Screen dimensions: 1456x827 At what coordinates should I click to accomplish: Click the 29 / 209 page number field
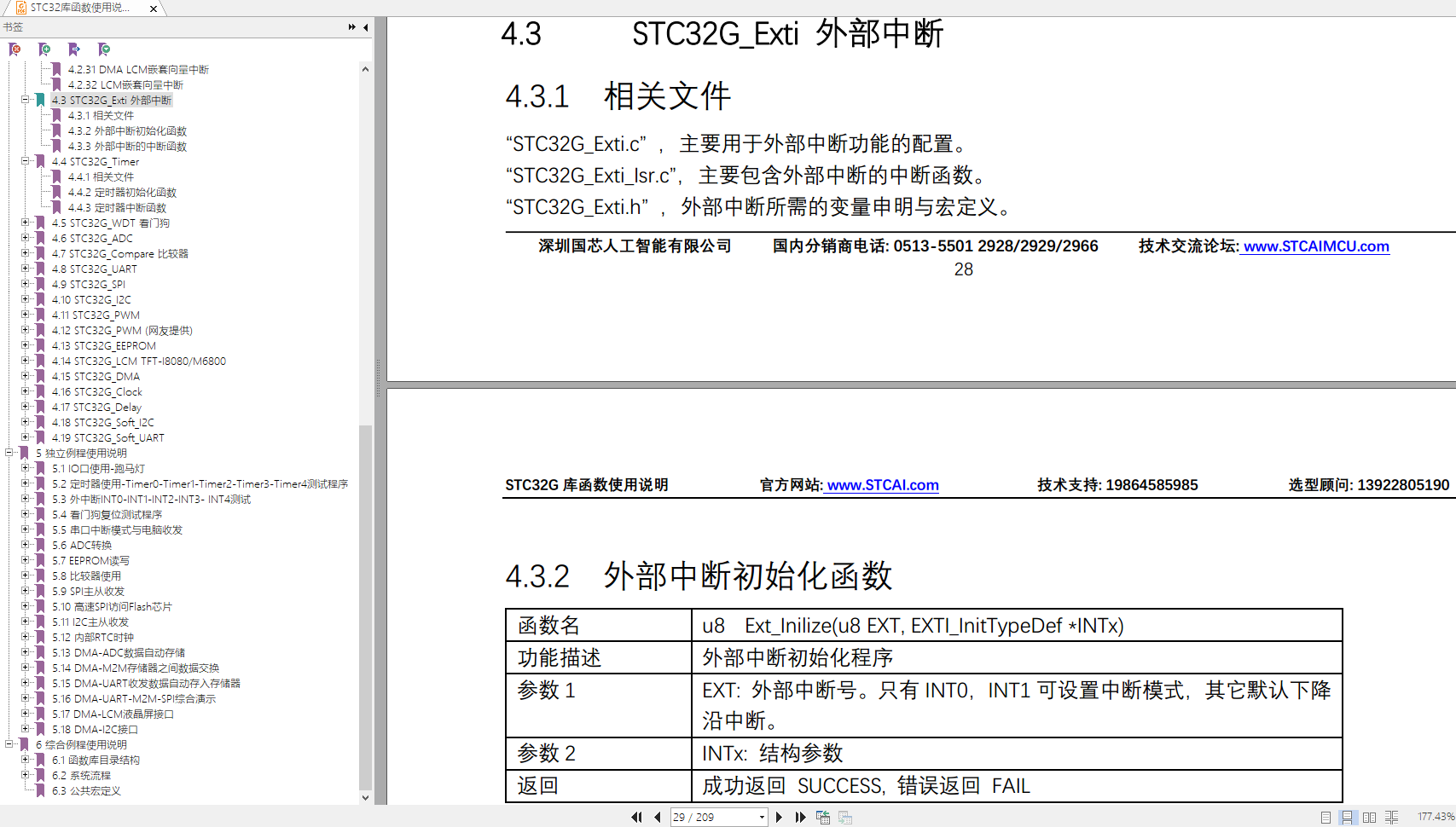tap(712, 817)
